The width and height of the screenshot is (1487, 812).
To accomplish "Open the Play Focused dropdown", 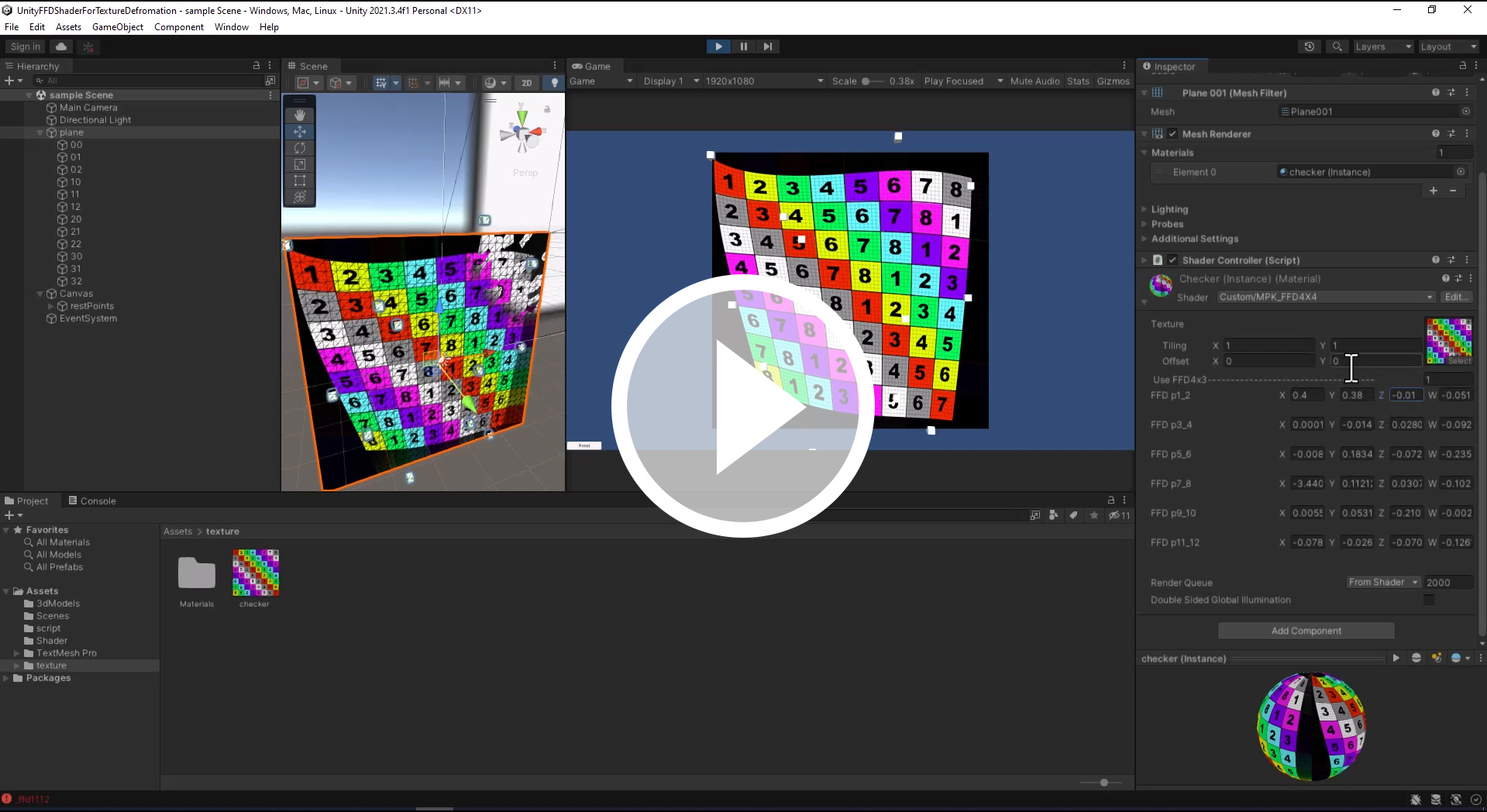I will coord(963,81).
